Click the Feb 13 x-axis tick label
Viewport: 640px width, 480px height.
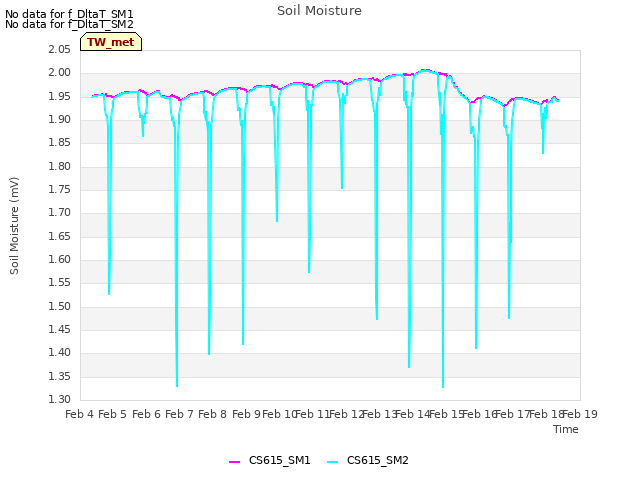tap(380, 414)
